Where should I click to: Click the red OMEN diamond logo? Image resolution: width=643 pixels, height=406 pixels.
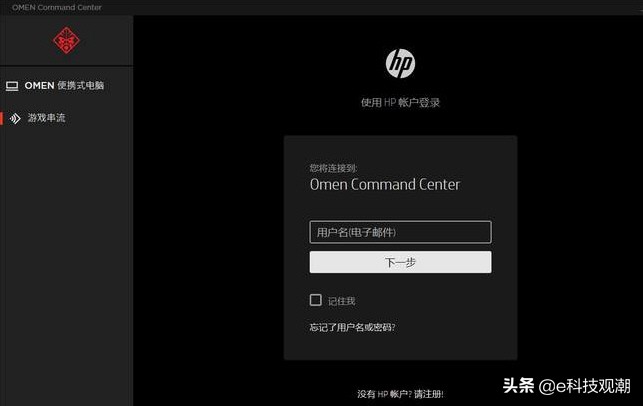click(66, 40)
